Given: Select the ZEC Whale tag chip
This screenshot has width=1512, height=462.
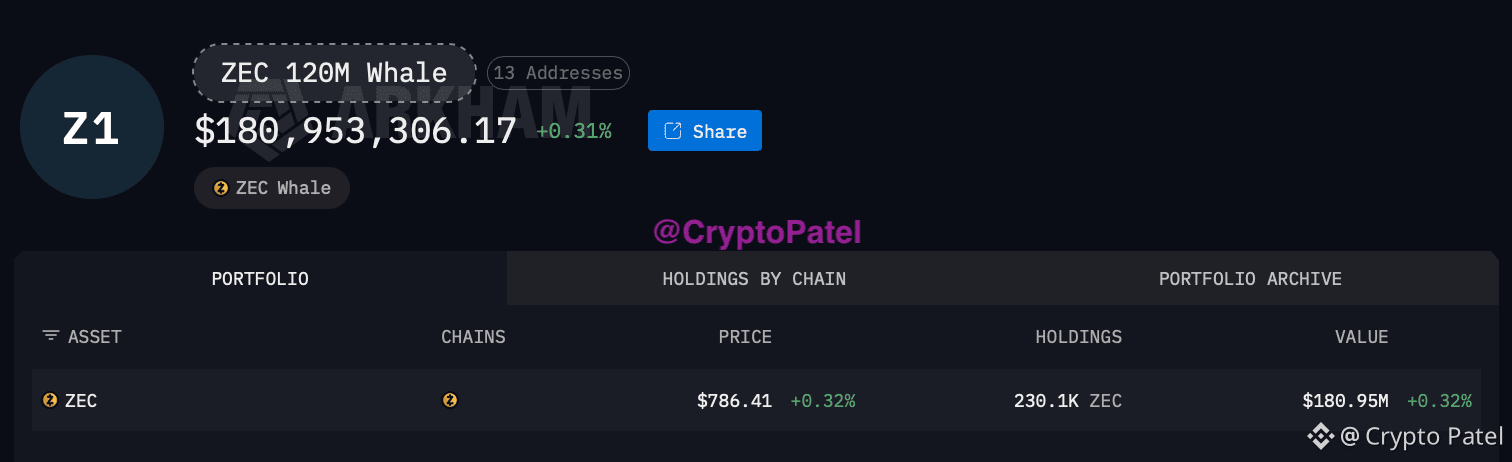Looking at the screenshot, I should tap(272, 188).
